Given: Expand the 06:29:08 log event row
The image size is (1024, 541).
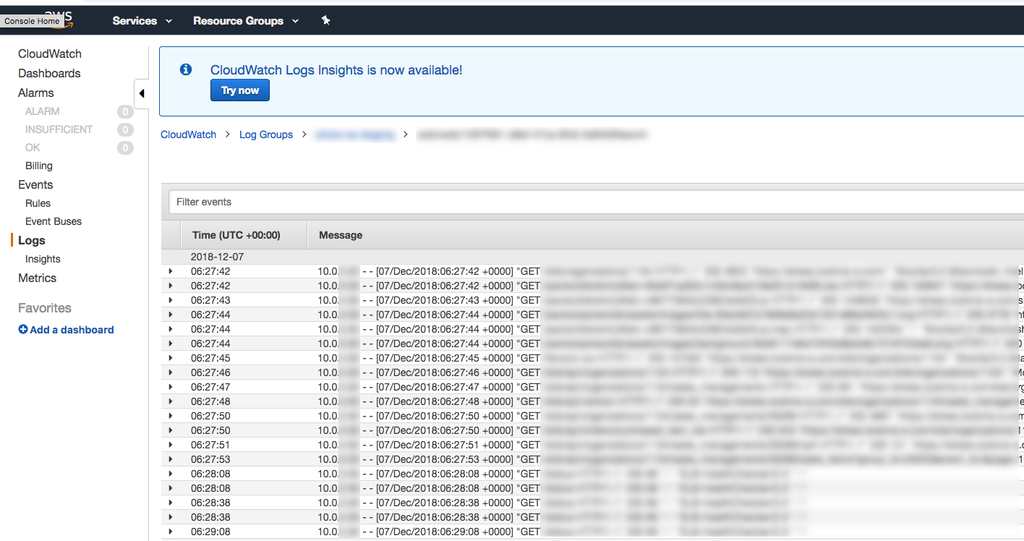Looking at the screenshot, I should pyautogui.click(x=170, y=532).
